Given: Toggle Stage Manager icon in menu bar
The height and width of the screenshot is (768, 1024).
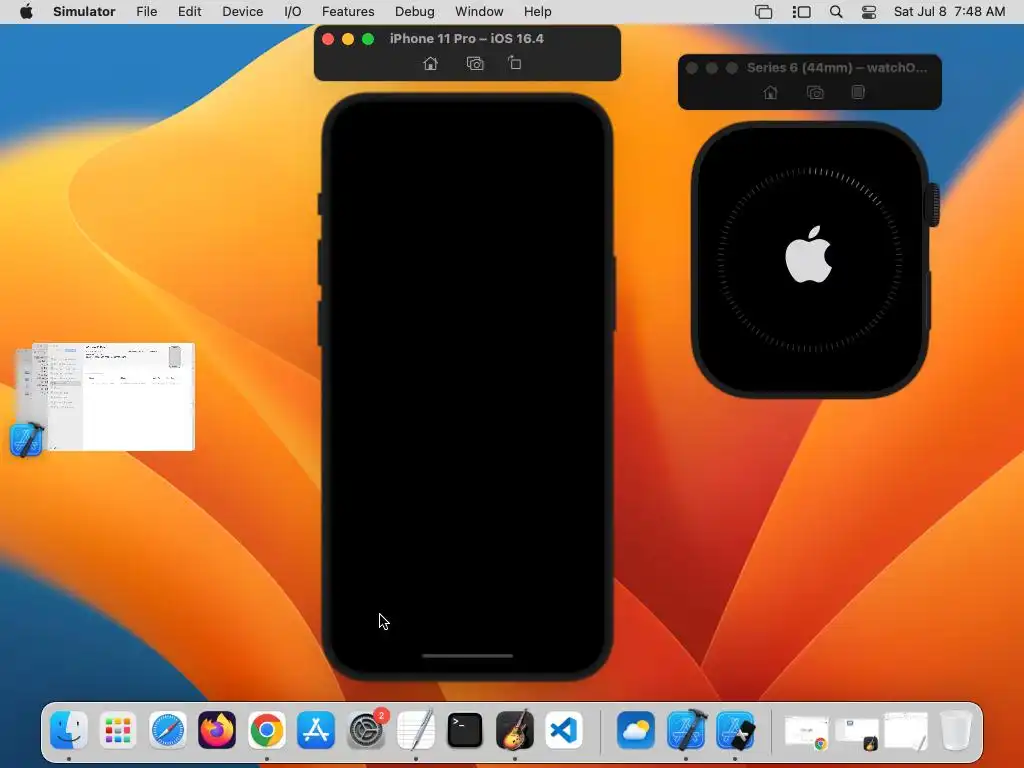Looking at the screenshot, I should (801, 12).
